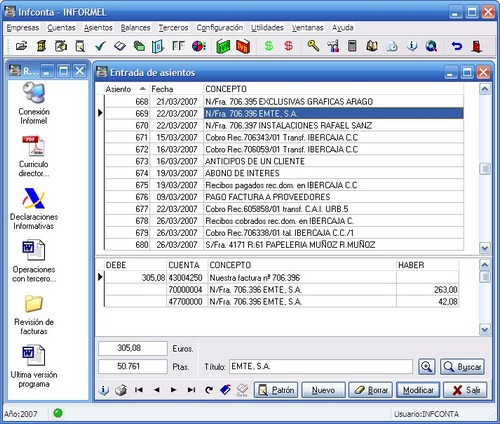This screenshot has width=500, height=424.
Task: Click the Título input field
Action: [x=321, y=367]
